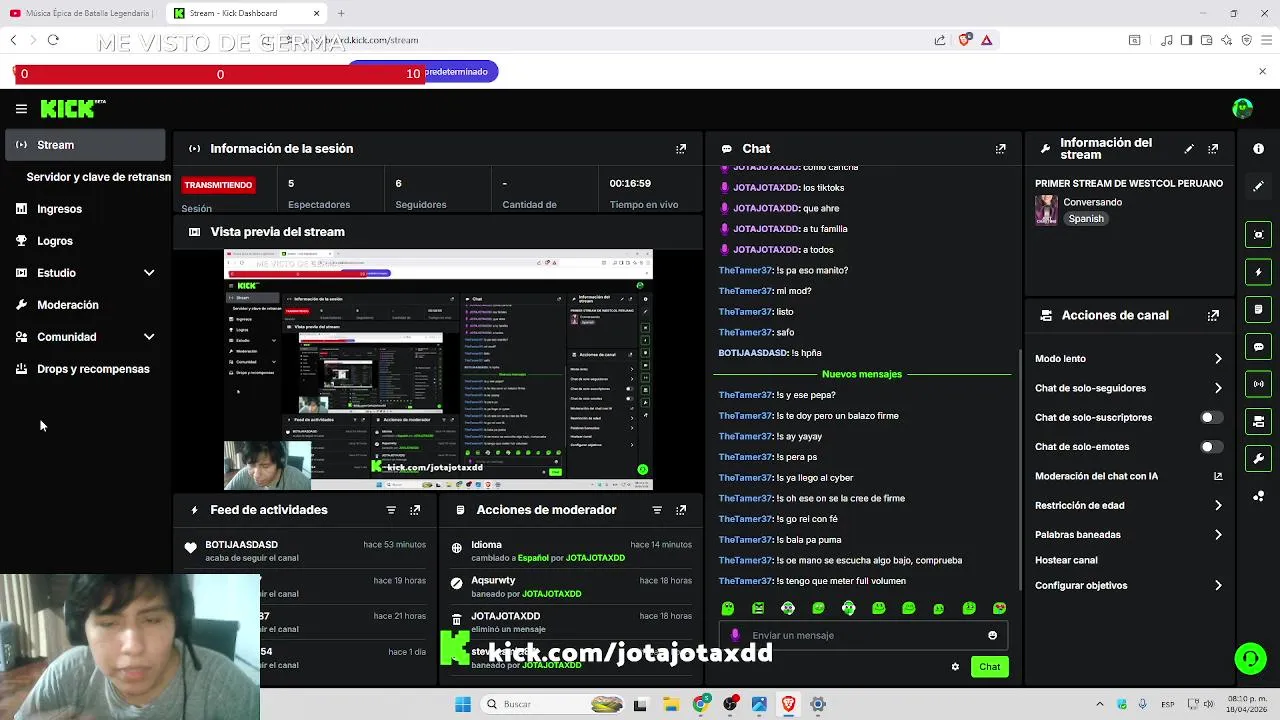This screenshot has width=1280, height=720.
Task: Click the chat panel scrollbar
Action: point(1020,470)
